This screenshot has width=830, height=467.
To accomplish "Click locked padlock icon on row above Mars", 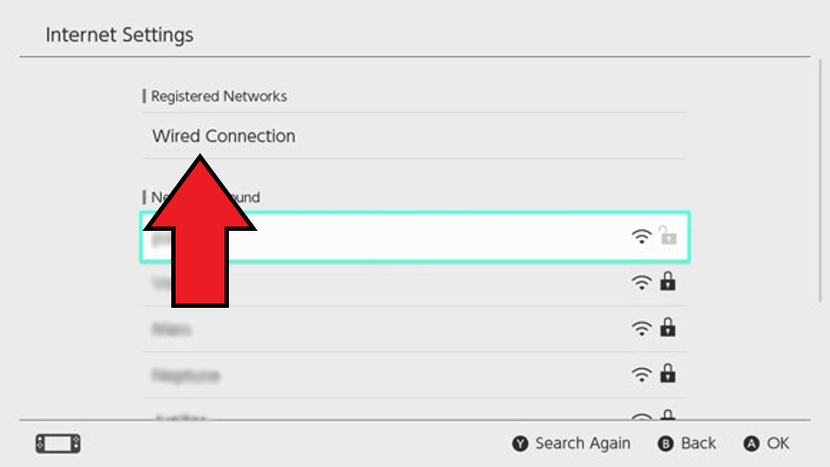I will point(668,282).
